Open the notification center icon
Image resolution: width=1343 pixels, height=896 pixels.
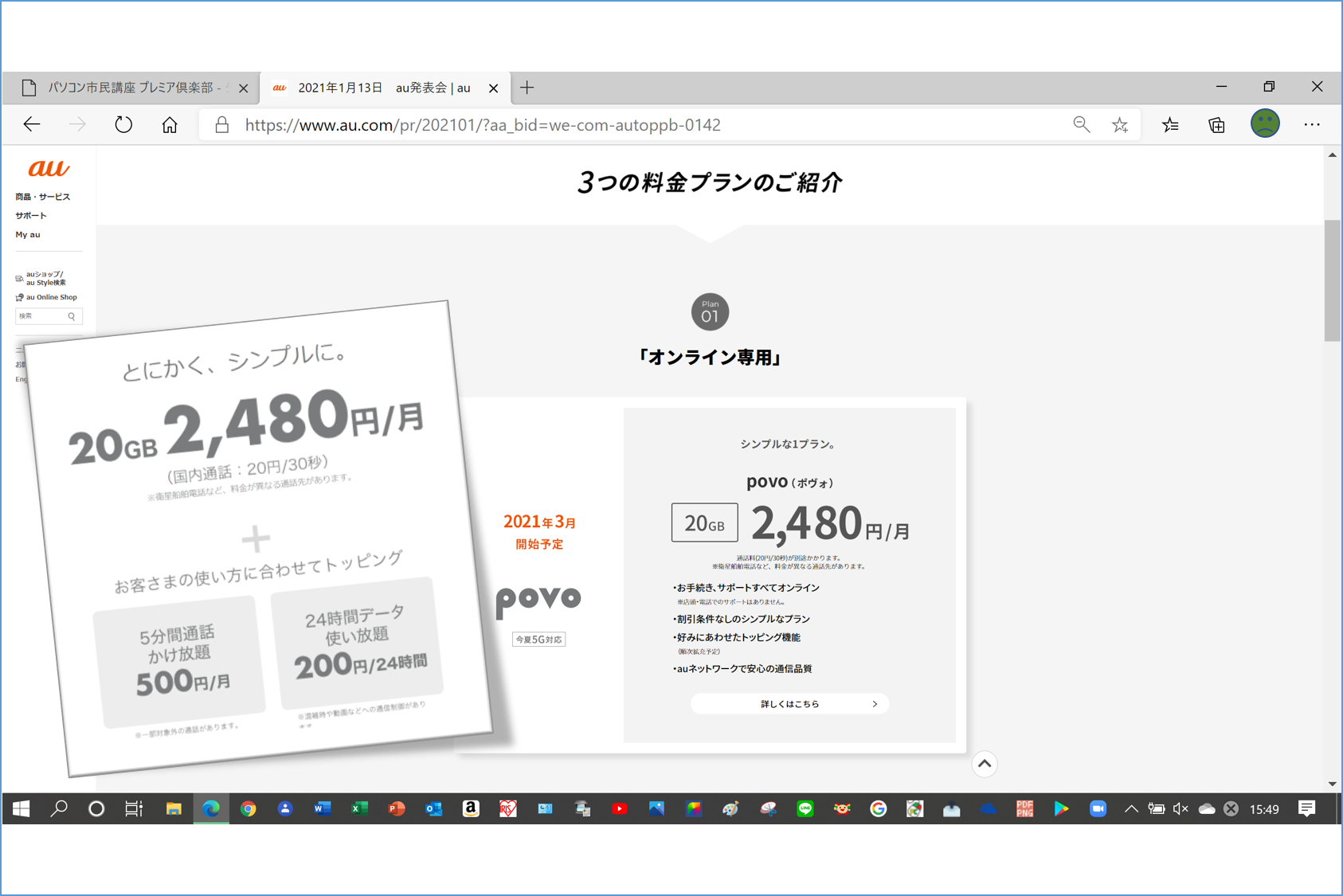click(1306, 809)
